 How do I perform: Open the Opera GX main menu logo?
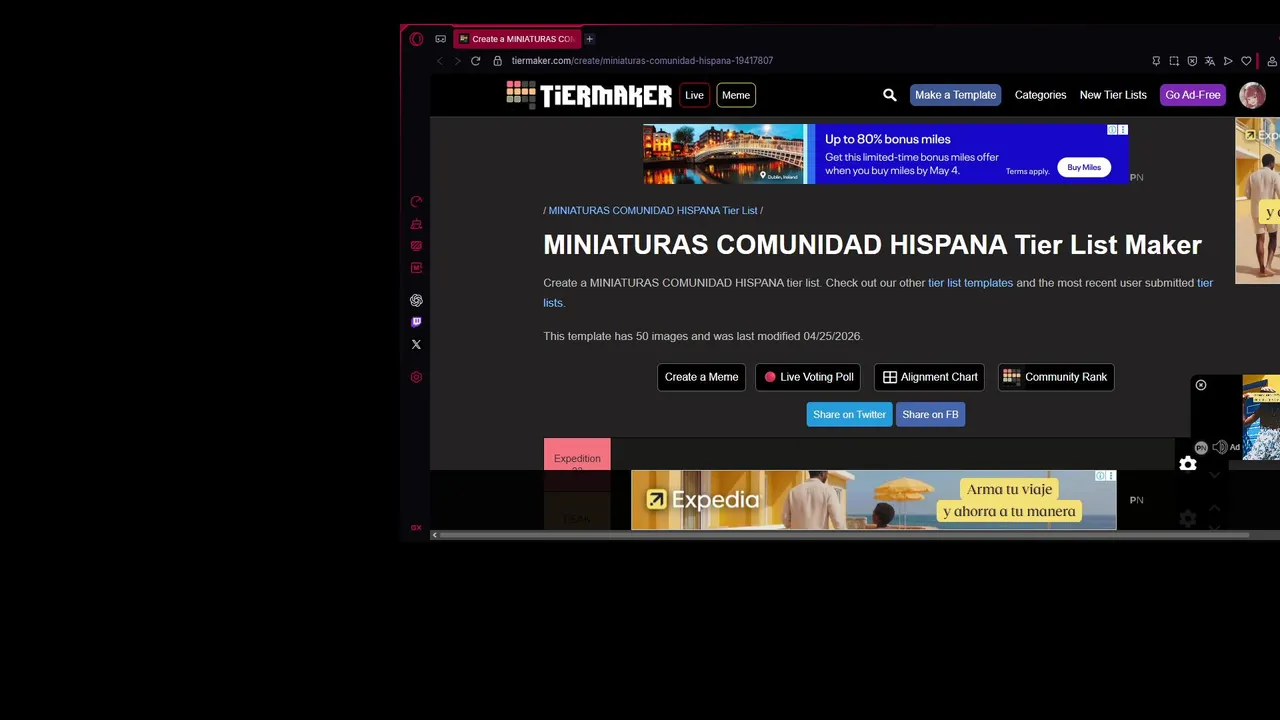click(416, 39)
